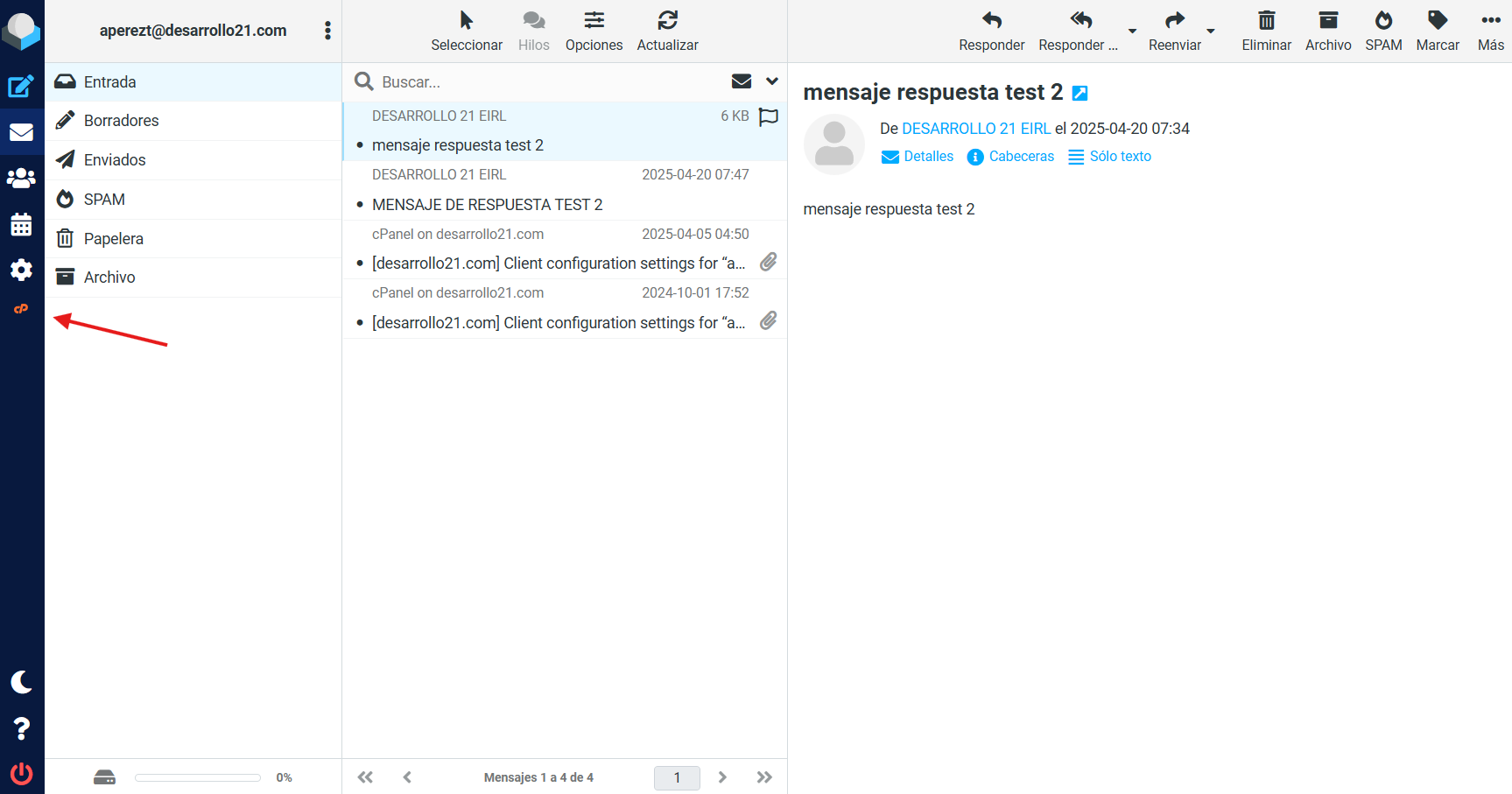Click the Eliminar button
Screen dimensions: 1512x794
pyautogui.click(x=1266, y=31)
